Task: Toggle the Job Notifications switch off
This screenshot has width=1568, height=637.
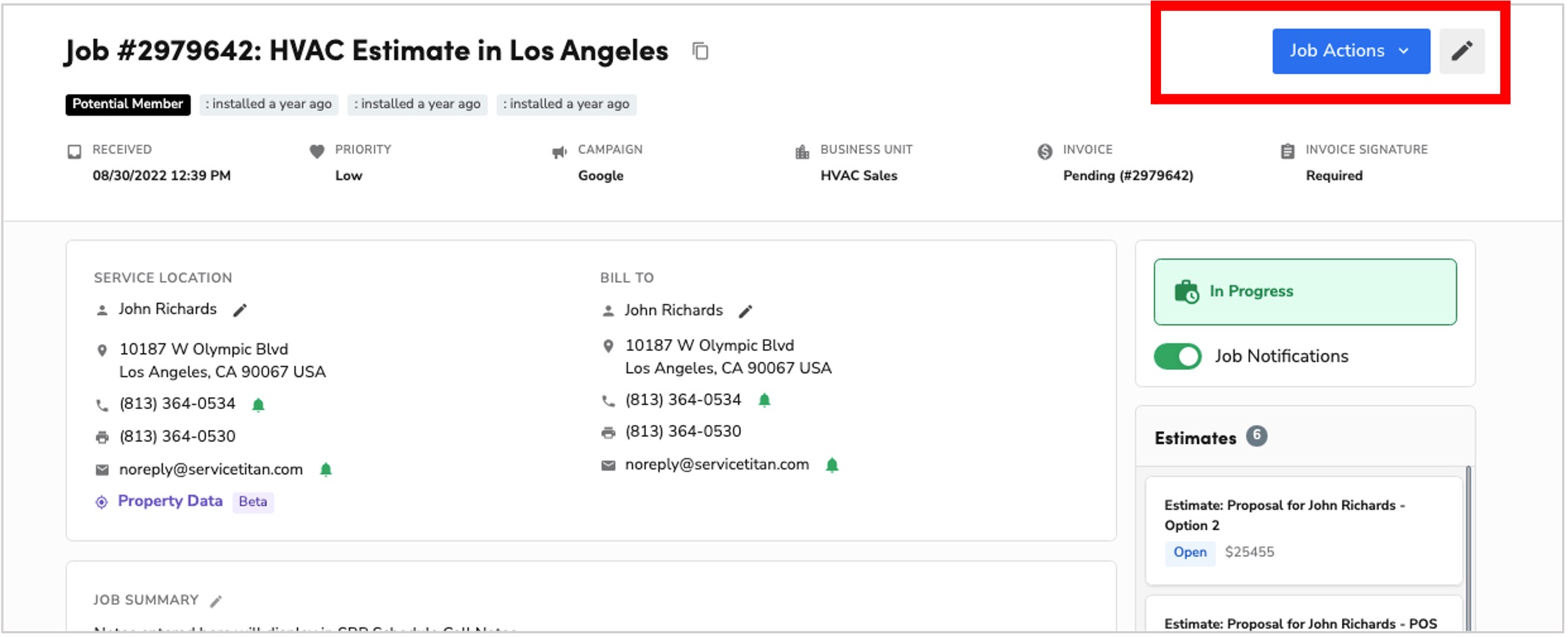Action: 1177,357
